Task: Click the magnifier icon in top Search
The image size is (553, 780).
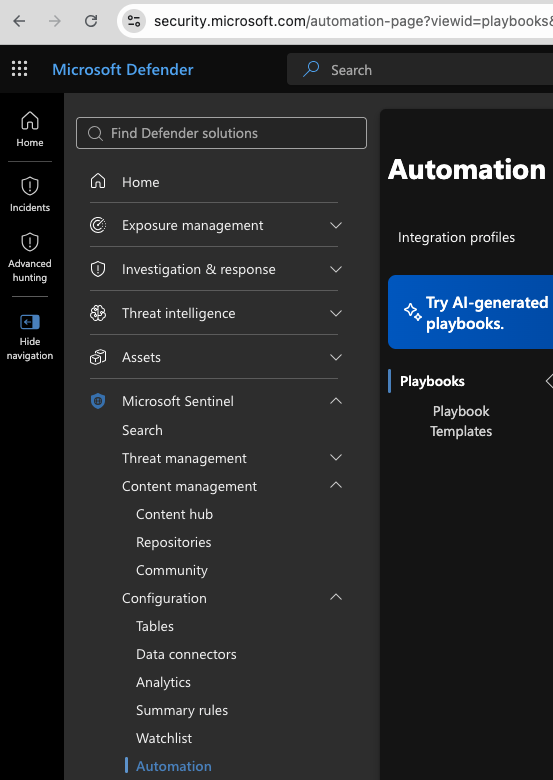Action: 311,69
